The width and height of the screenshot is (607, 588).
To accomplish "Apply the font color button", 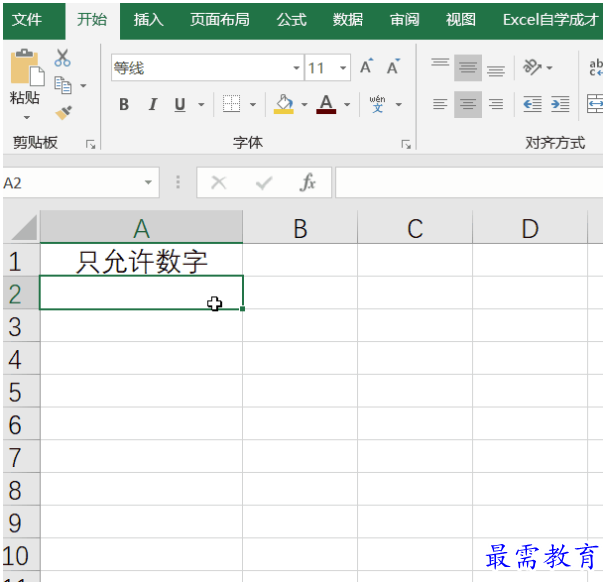I will [x=326, y=104].
